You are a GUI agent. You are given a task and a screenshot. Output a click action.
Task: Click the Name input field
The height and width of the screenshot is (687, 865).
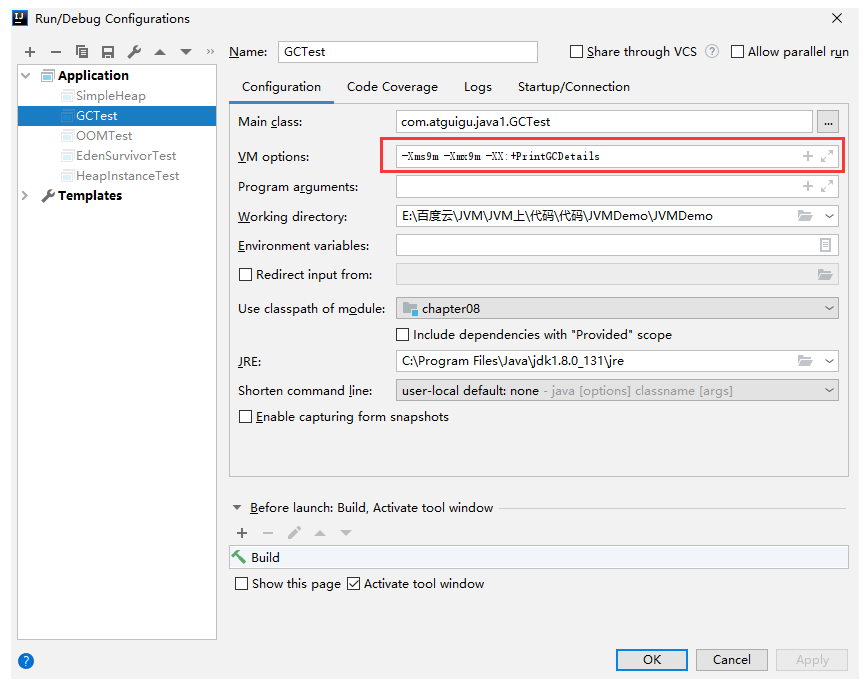pos(408,52)
